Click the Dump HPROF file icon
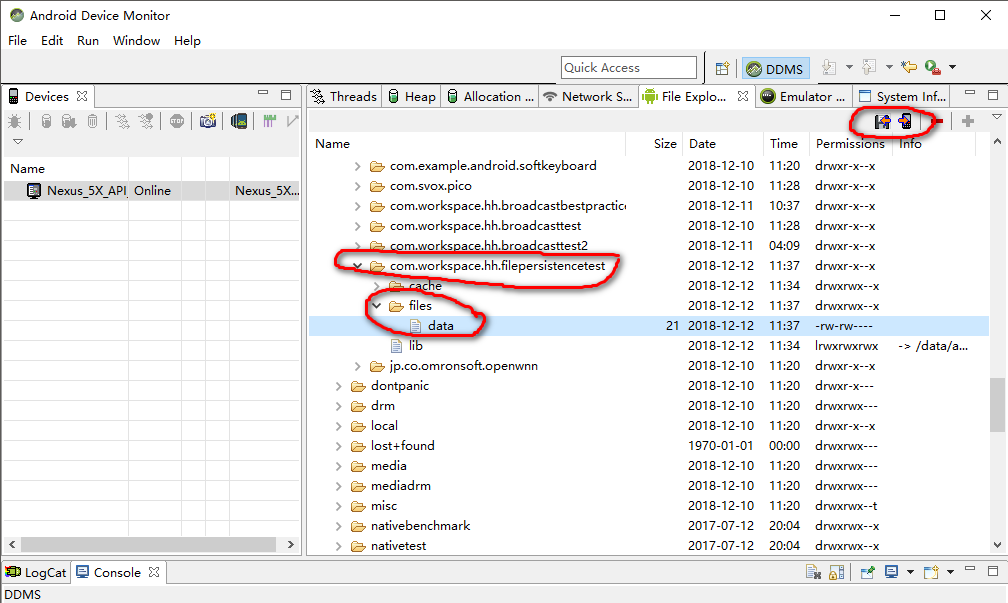 69,121
